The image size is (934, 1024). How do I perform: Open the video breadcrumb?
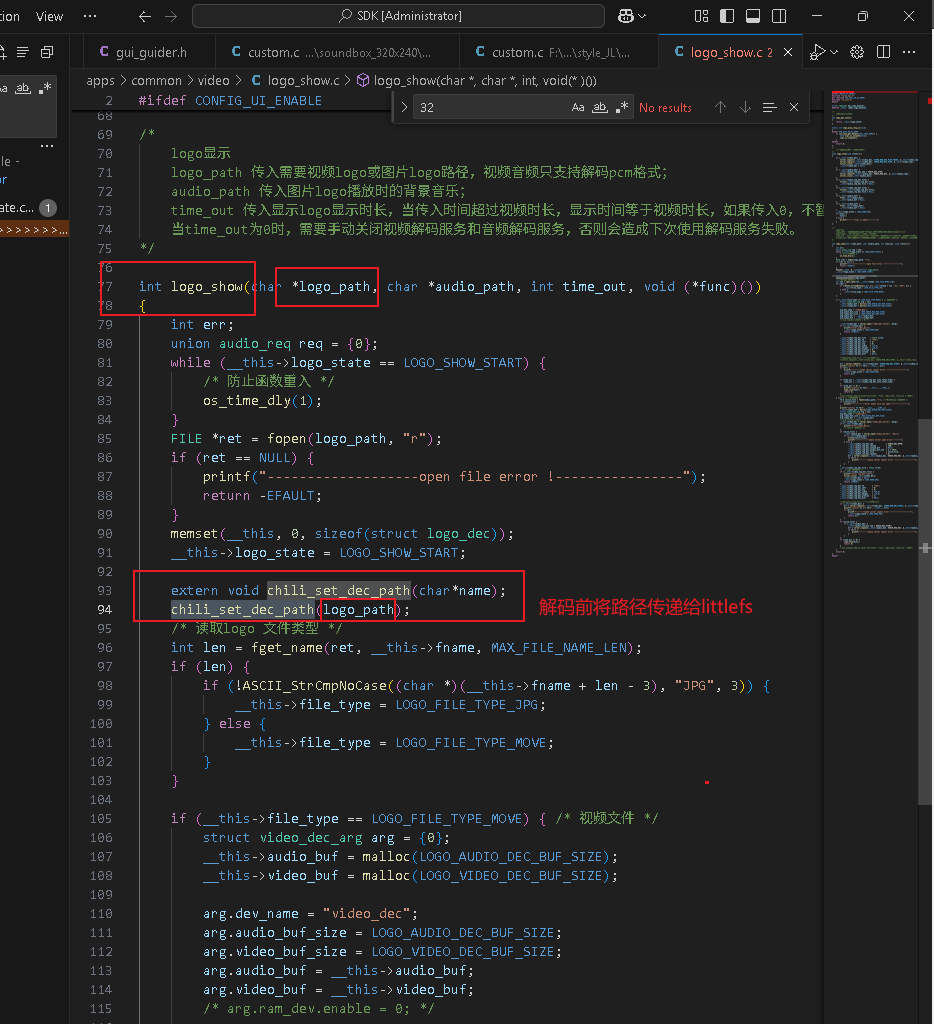tap(214, 81)
